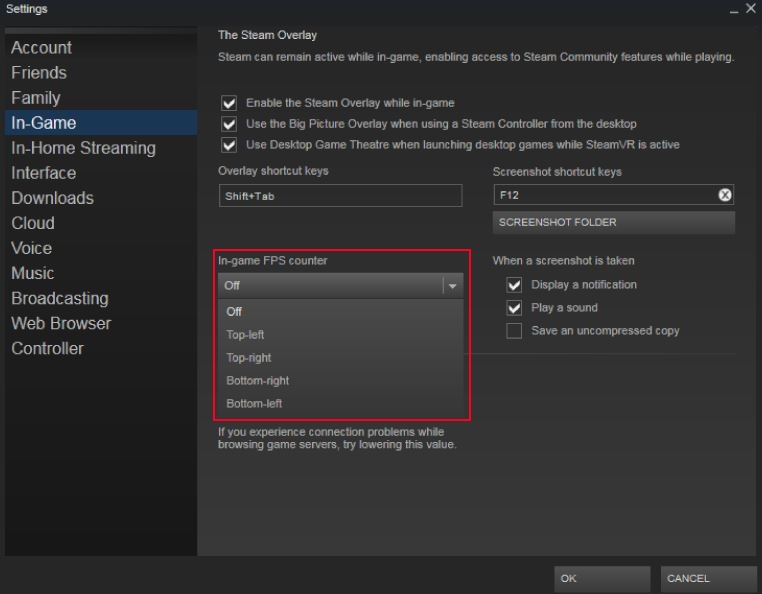Choose Top-left FPS counter position
Viewport: 762px width, 594px height.
point(341,334)
